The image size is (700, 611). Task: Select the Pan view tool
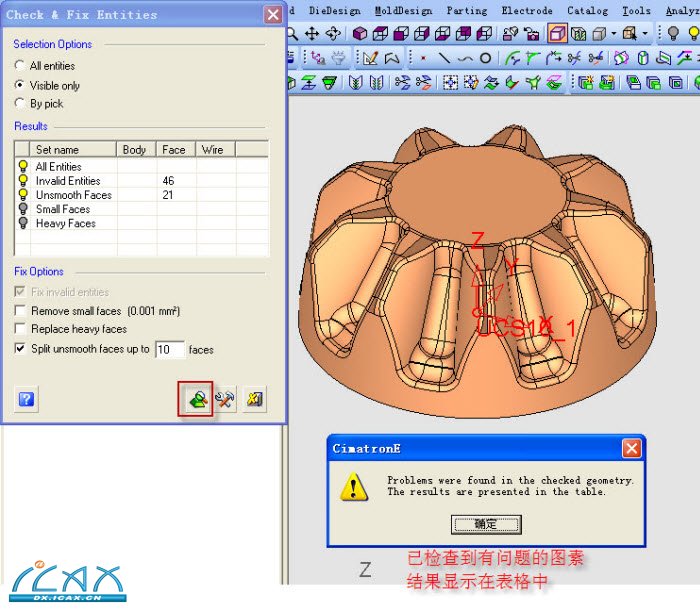[312, 33]
